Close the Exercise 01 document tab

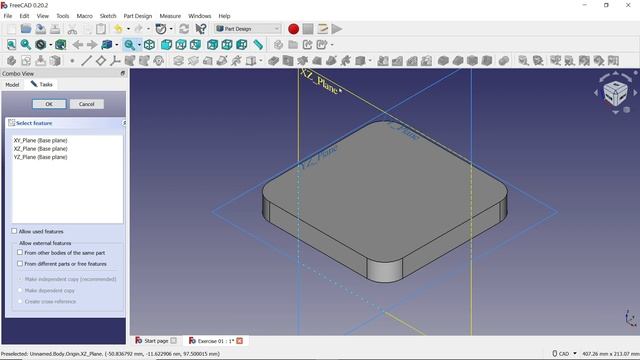coord(240,340)
